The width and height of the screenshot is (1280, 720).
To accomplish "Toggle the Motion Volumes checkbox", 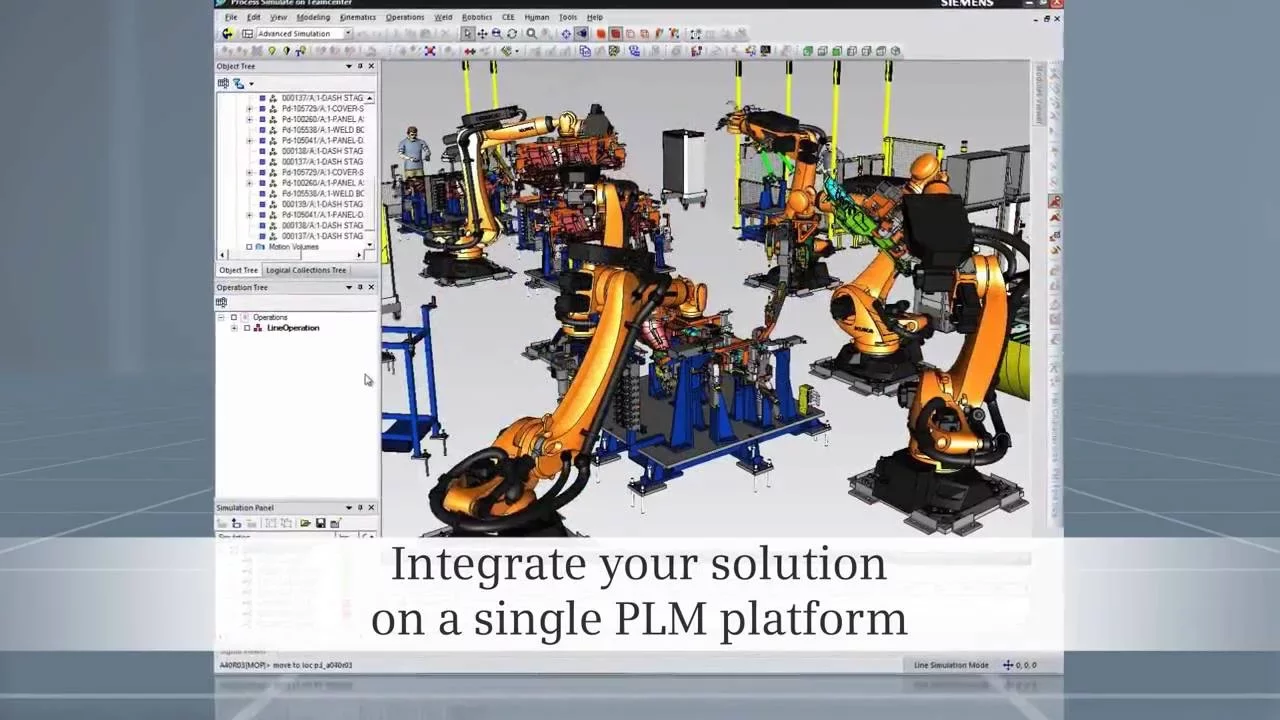I will click(249, 247).
